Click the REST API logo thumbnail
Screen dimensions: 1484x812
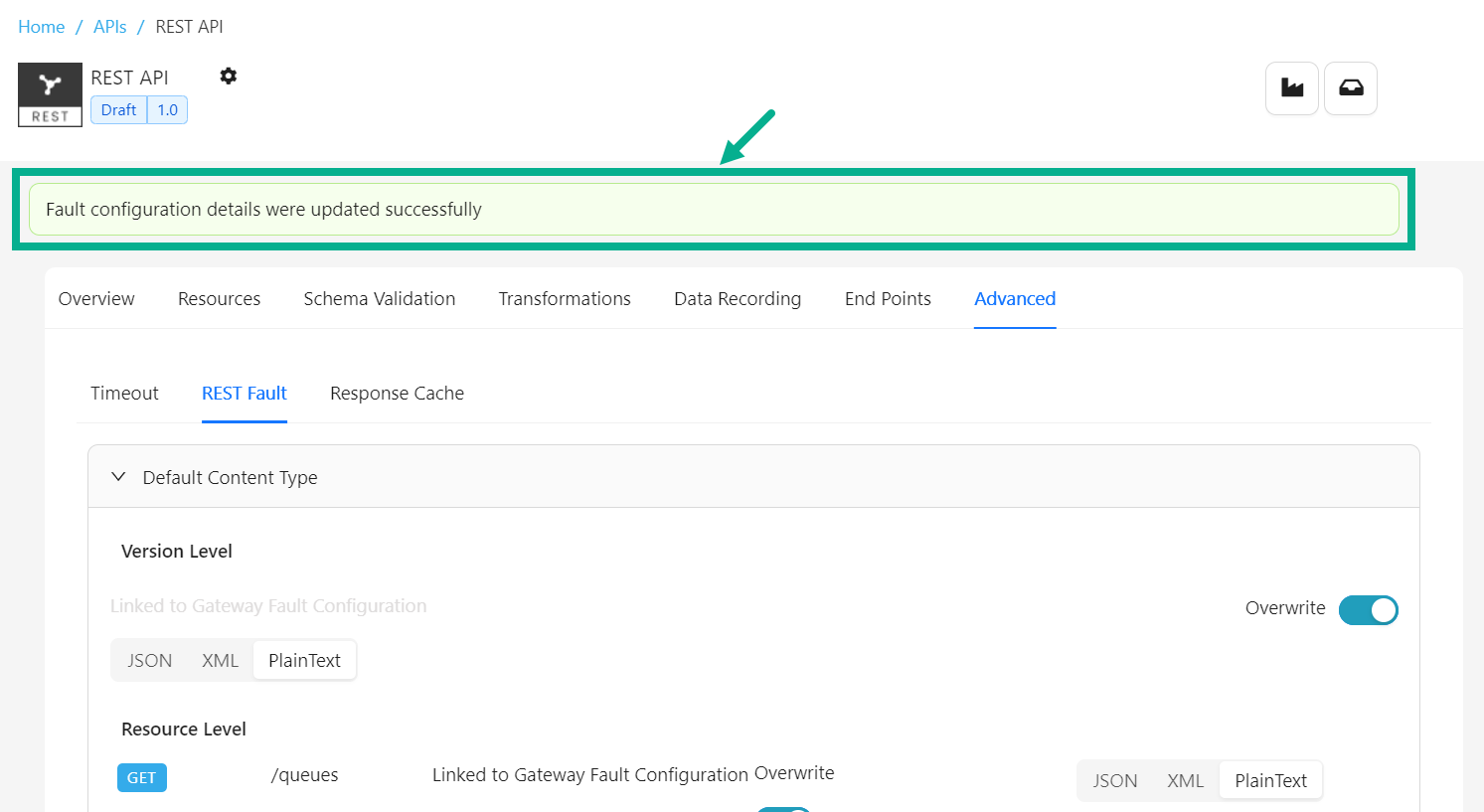[x=50, y=94]
